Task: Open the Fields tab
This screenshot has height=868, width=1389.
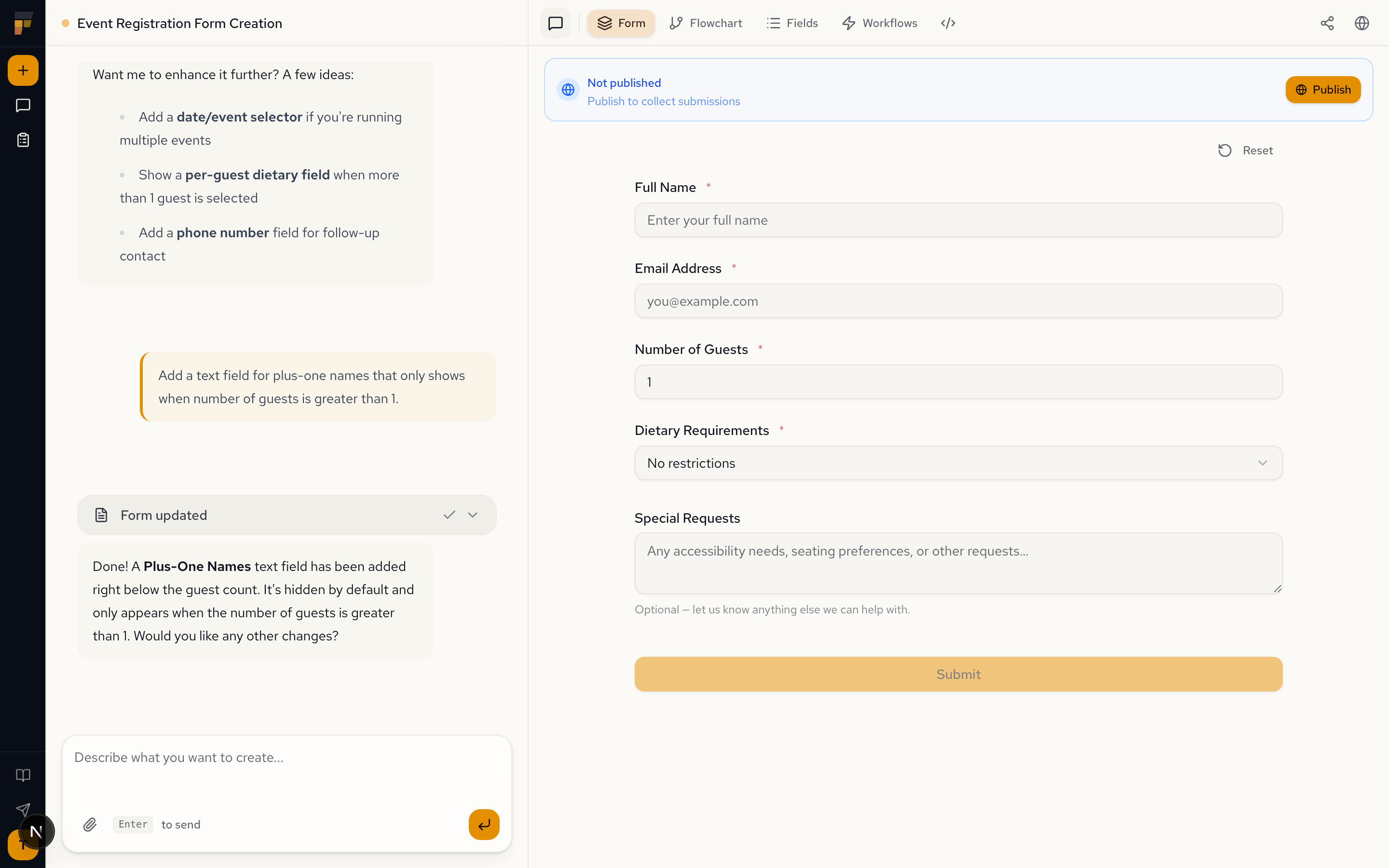Action: (792, 23)
